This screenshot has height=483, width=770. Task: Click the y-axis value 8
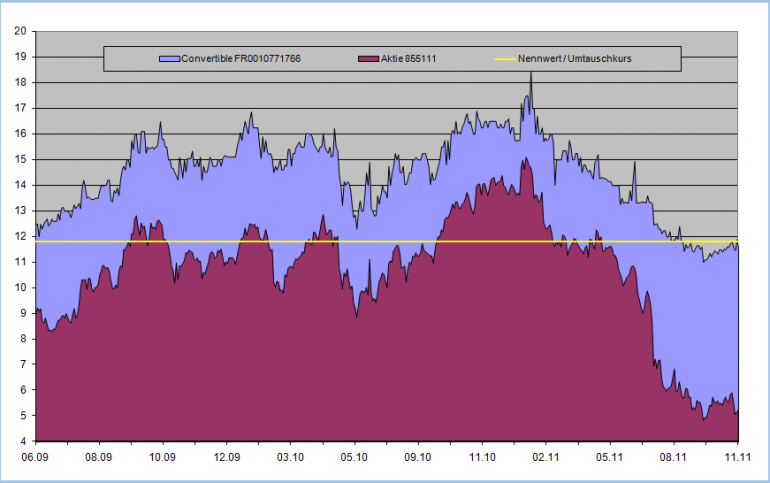coord(23,339)
